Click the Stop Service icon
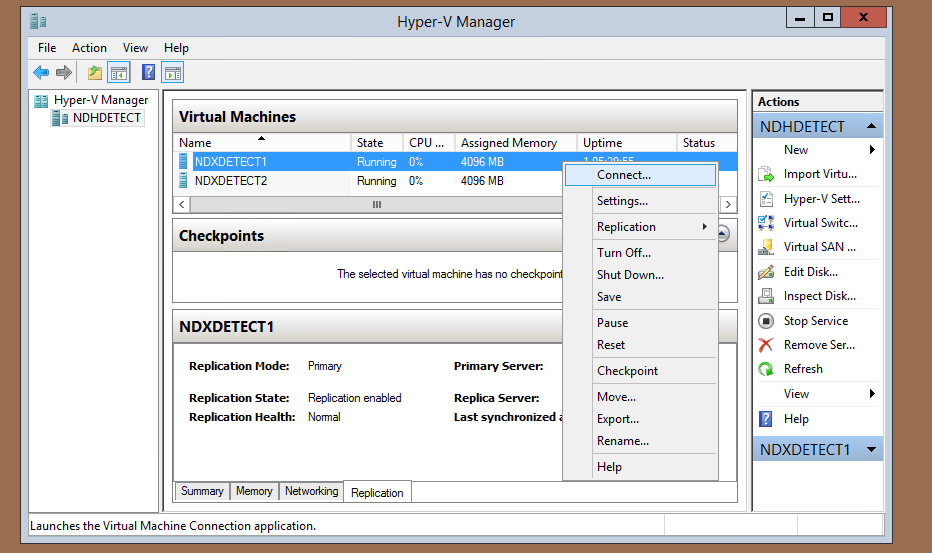 coord(766,321)
